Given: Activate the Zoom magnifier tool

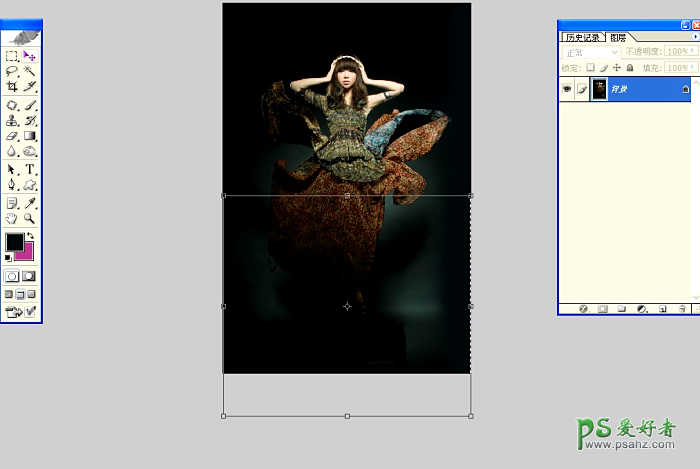Looking at the screenshot, I should 29,218.
